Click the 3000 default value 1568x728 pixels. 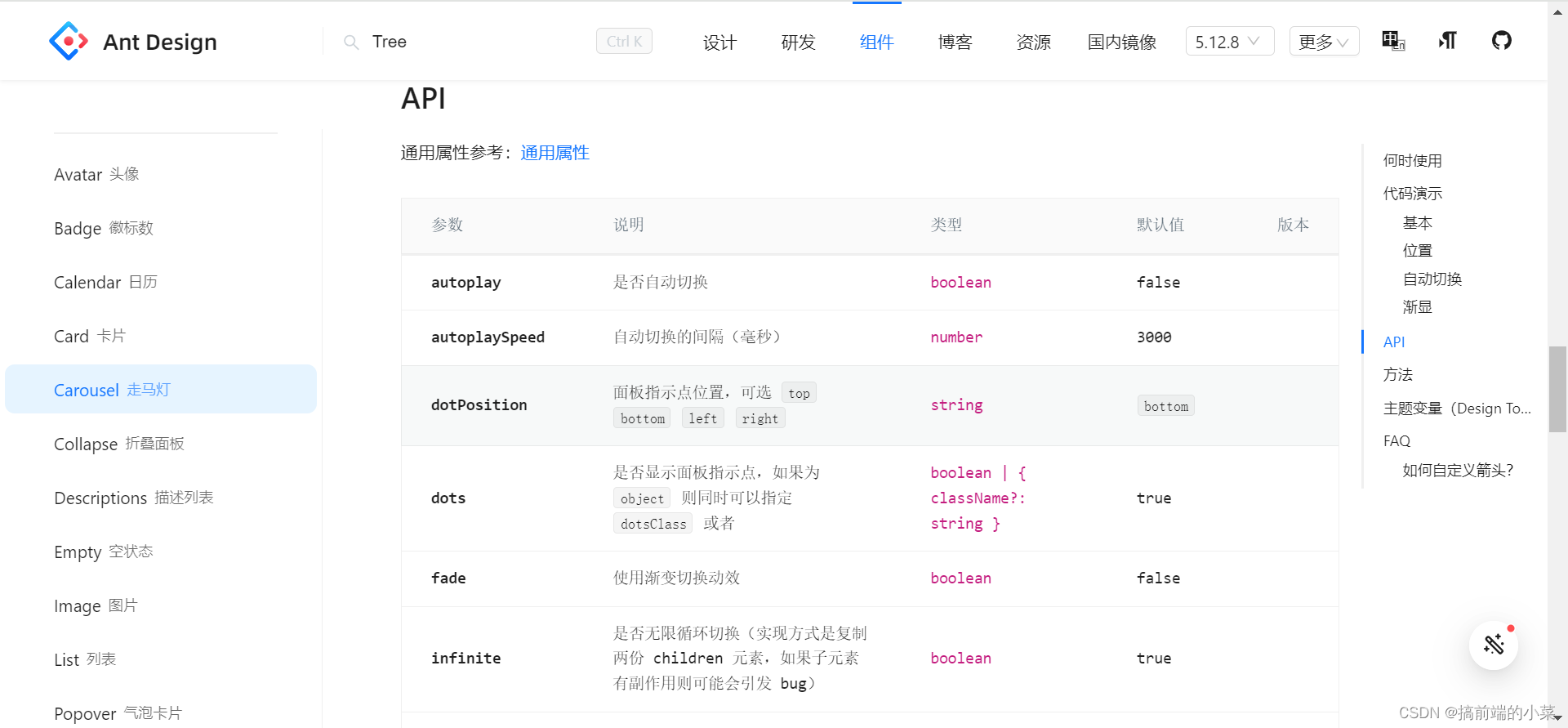pos(1154,337)
